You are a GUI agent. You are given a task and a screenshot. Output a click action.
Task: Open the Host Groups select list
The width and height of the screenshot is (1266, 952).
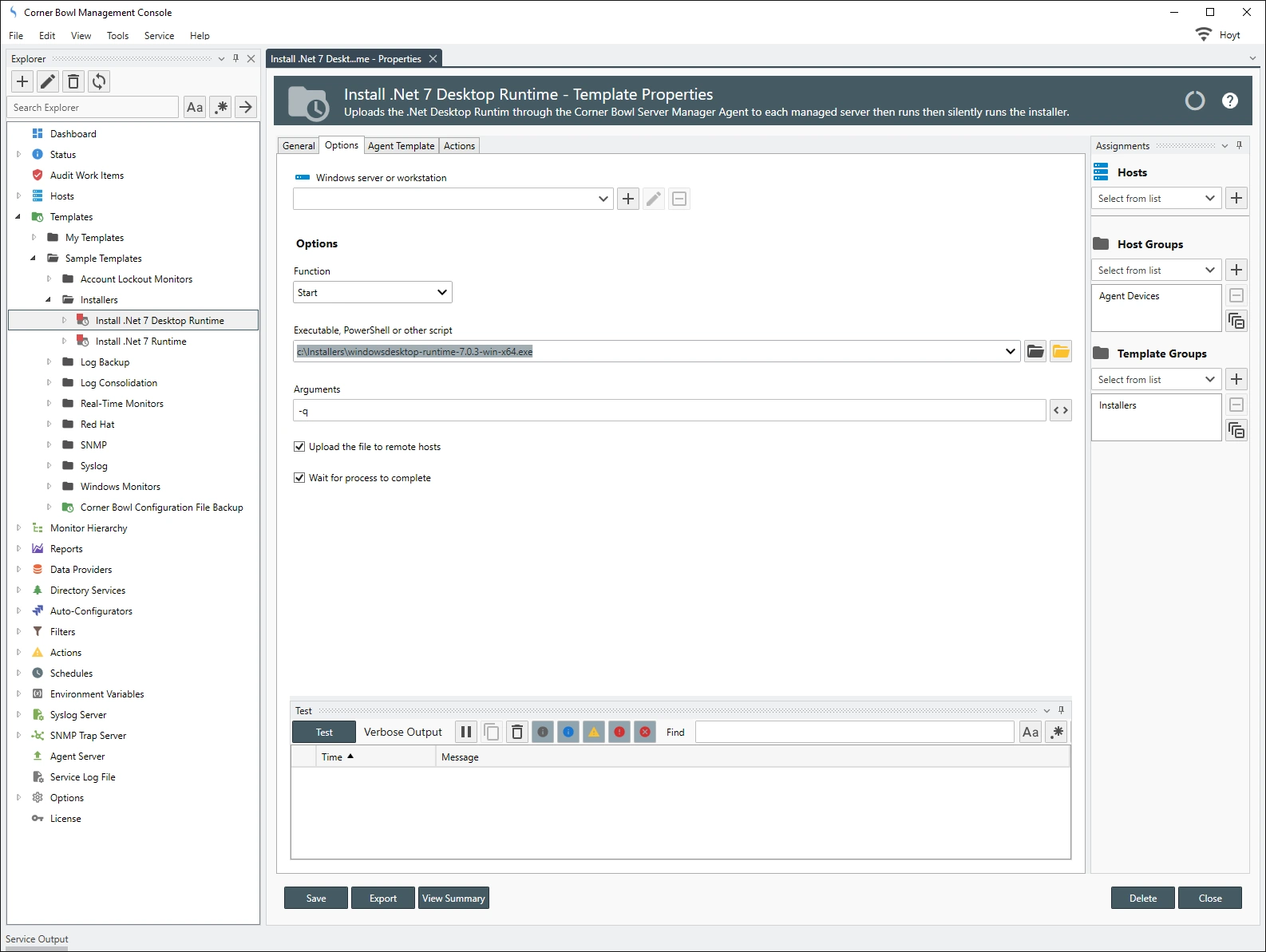pos(1155,271)
